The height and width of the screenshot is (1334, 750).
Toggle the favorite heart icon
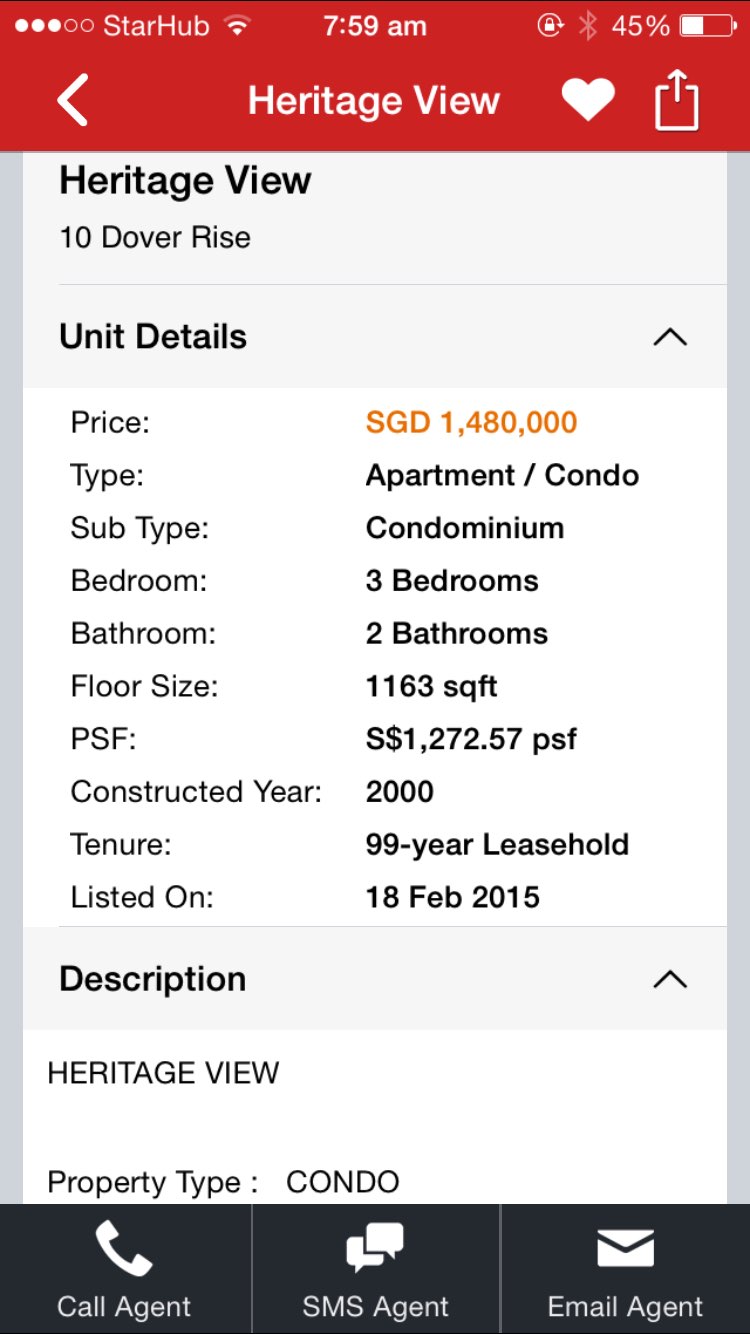[588, 100]
